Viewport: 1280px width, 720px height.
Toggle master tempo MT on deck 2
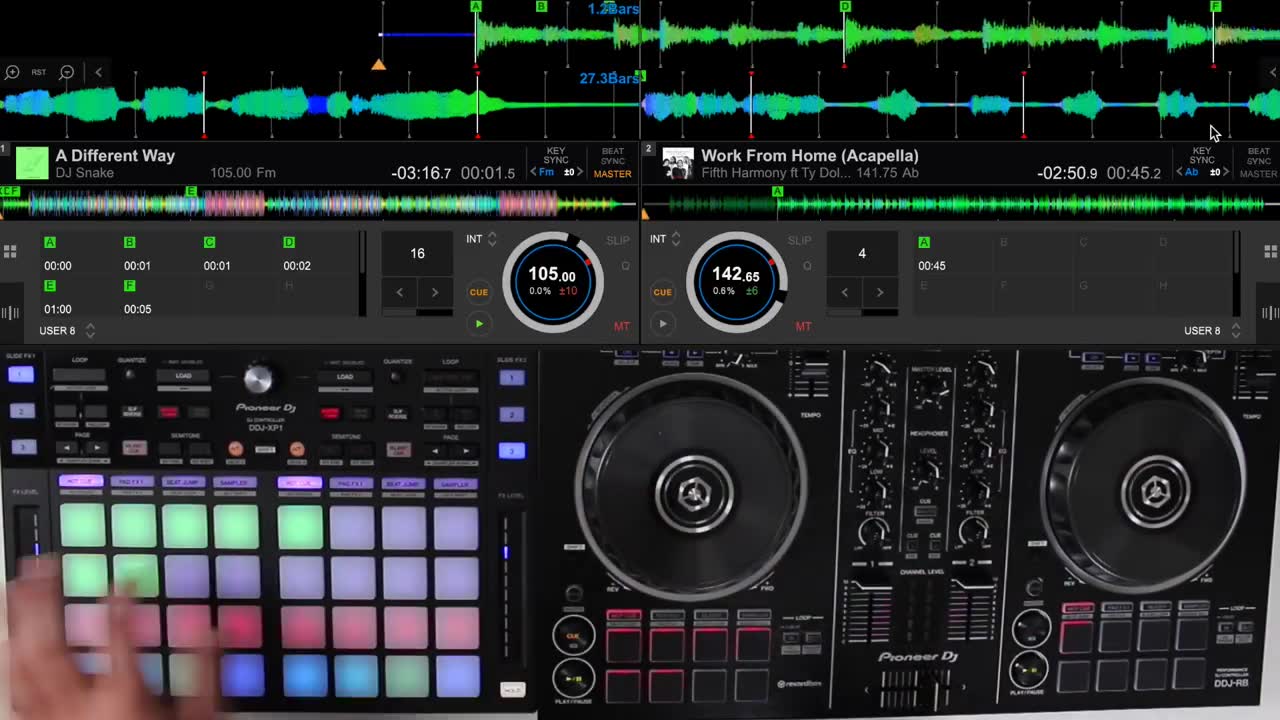(x=803, y=327)
